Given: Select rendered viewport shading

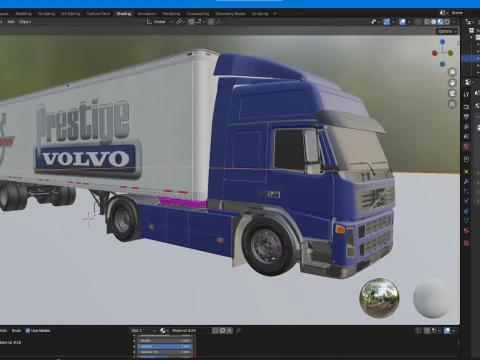Looking at the screenshot, I should (x=447, y=22).
